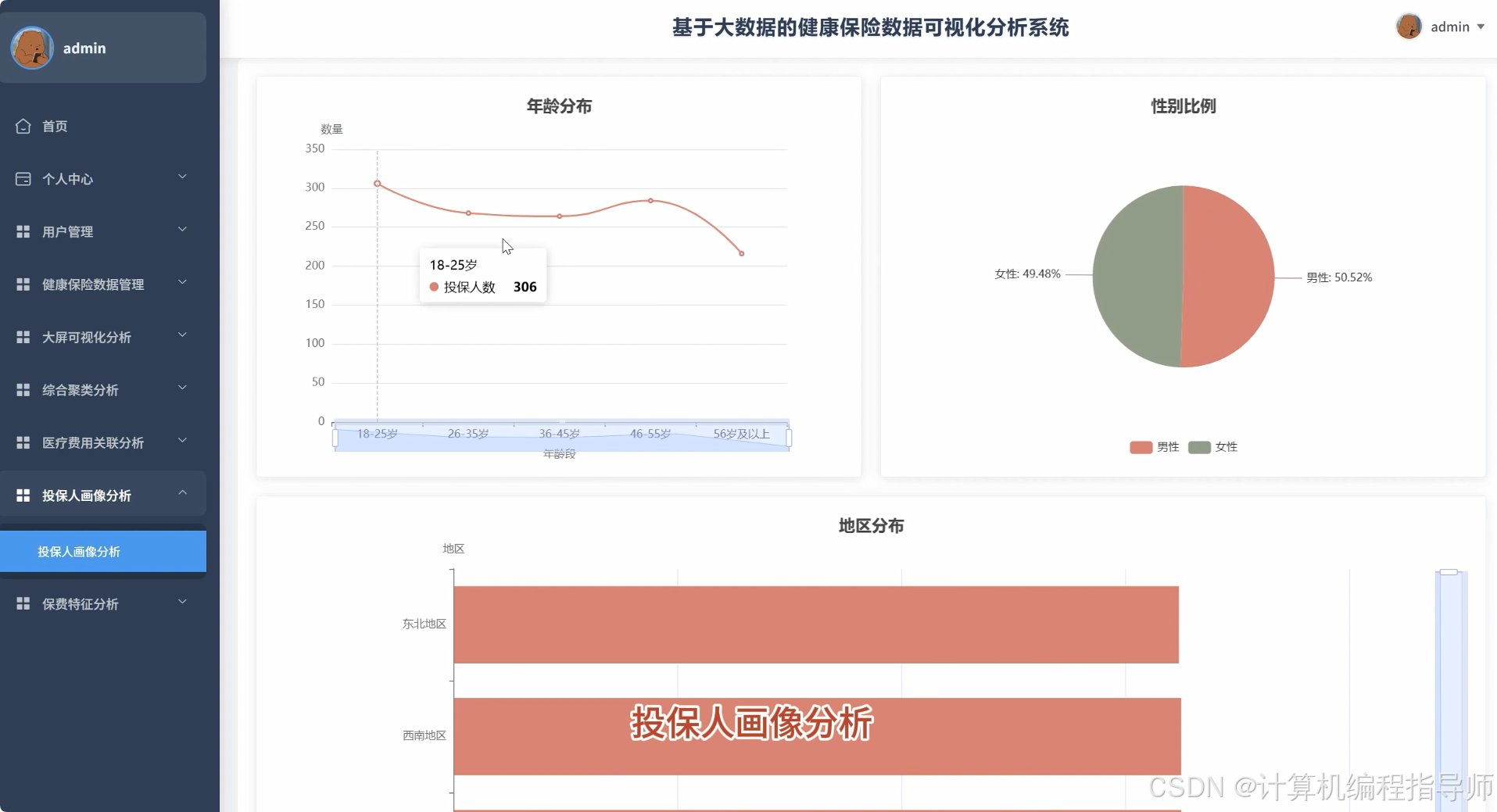Collapse the 投保人画像分析 menu chevron
The height and width of the screenshot is (812, 1497).
pyautogui.click(x=182, y=493)
